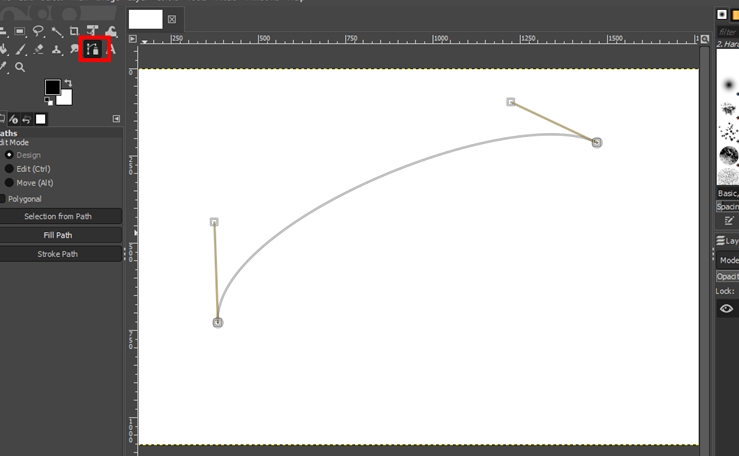Select the Text tool
This screenshot has height=456, width=739.
click(x=111, y=49)
